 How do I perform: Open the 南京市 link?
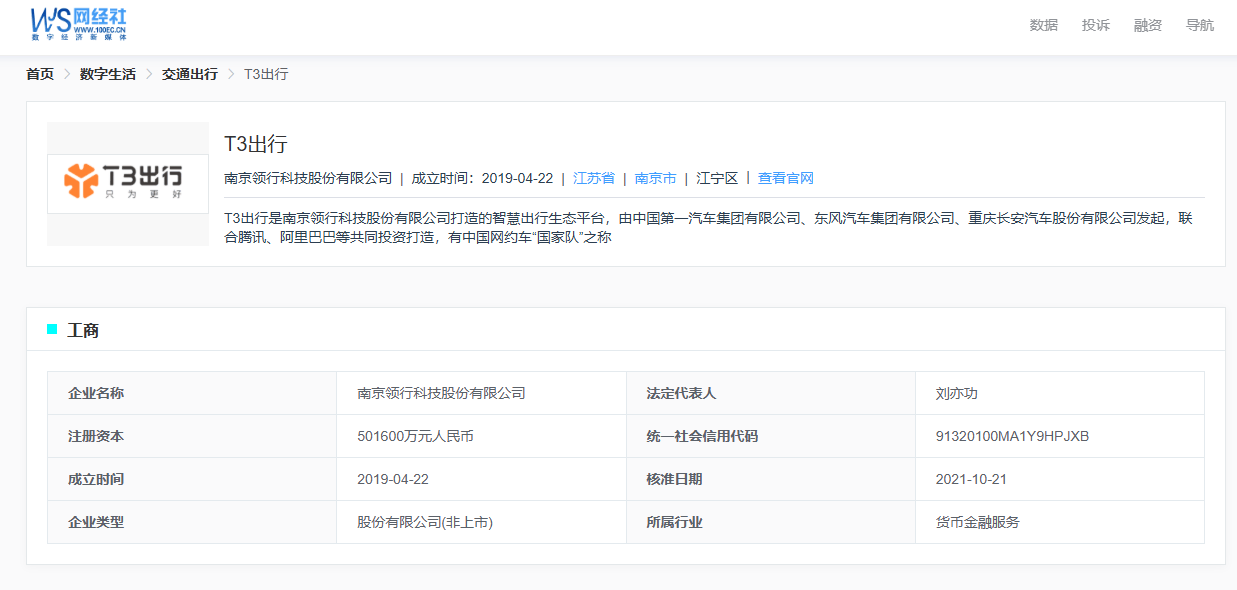pyautogui.click(x=656, y=178)
